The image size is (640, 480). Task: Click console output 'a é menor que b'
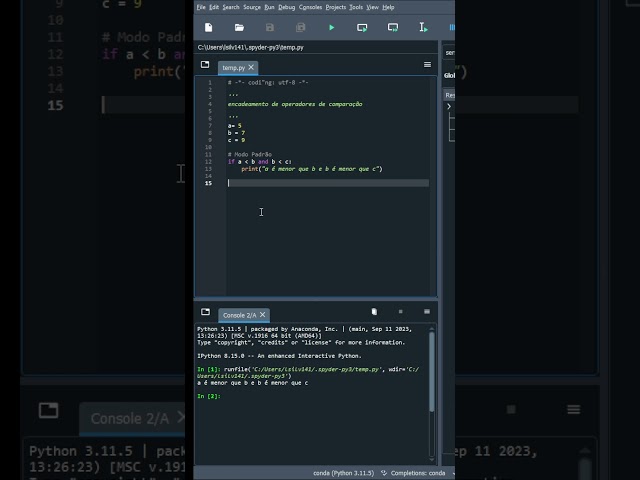pos(253,383)
